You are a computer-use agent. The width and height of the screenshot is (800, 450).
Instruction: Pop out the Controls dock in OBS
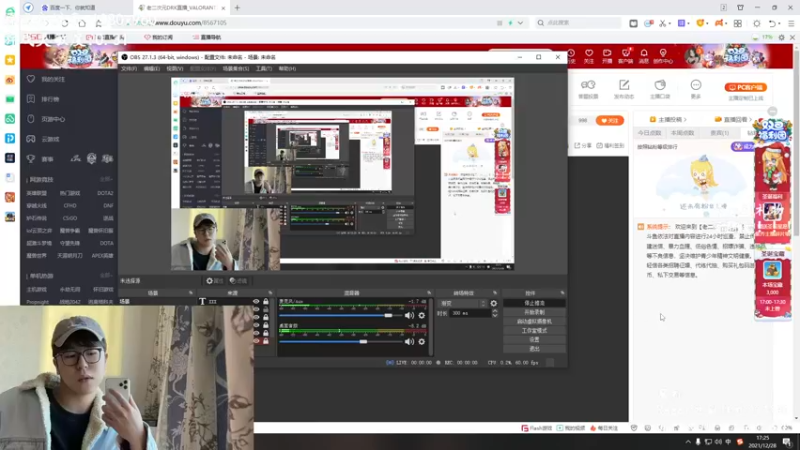click(x=562, y=293)
